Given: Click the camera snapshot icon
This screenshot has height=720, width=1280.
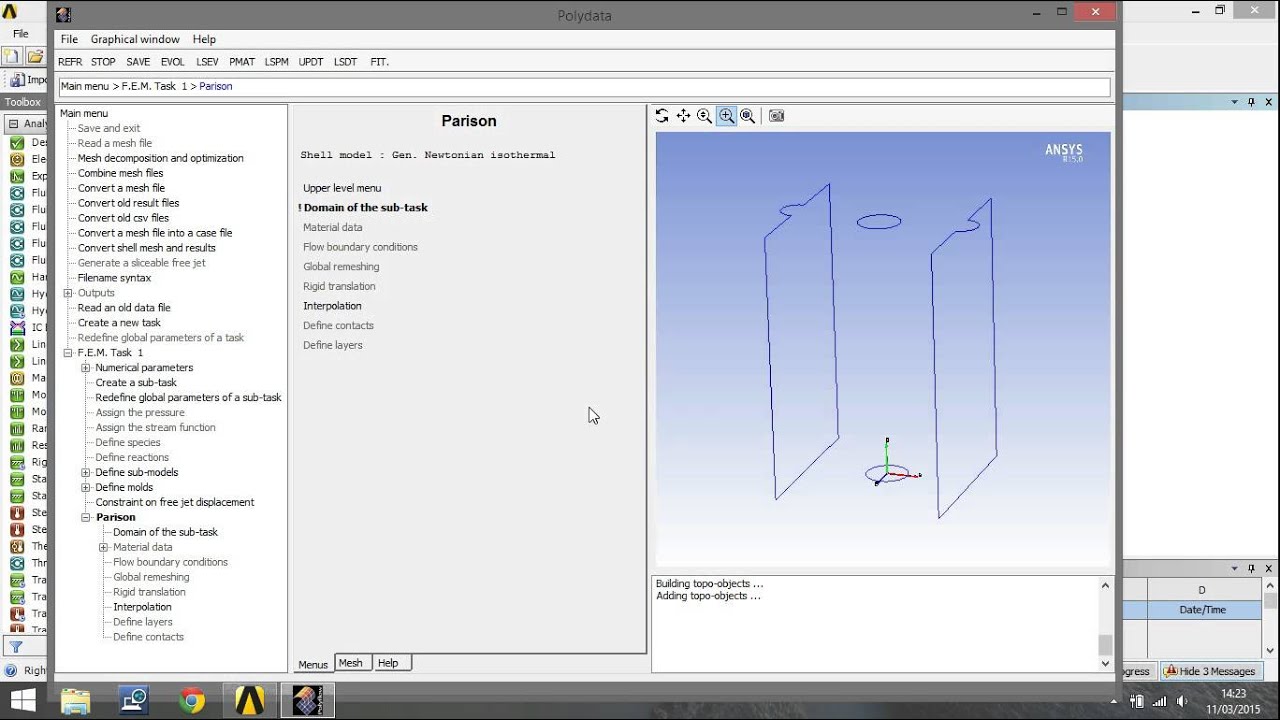Looking at the screenshot, I should tap(776, 116).
